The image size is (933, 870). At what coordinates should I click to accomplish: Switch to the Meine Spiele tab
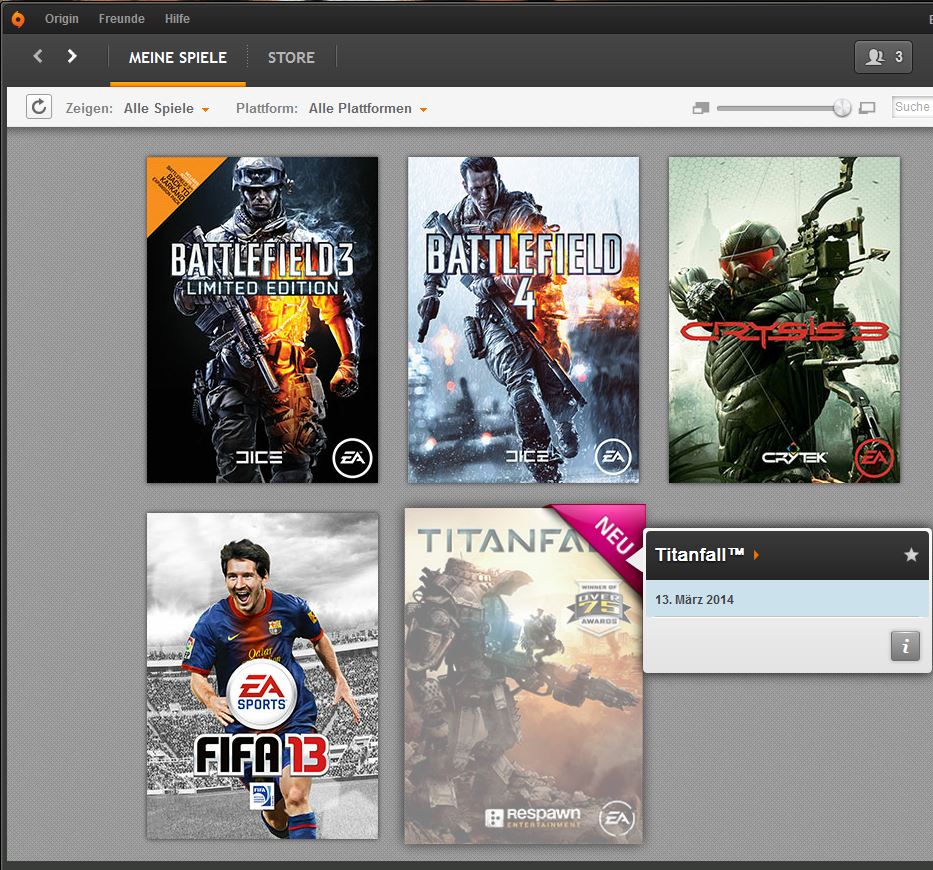tap(178, 58)
